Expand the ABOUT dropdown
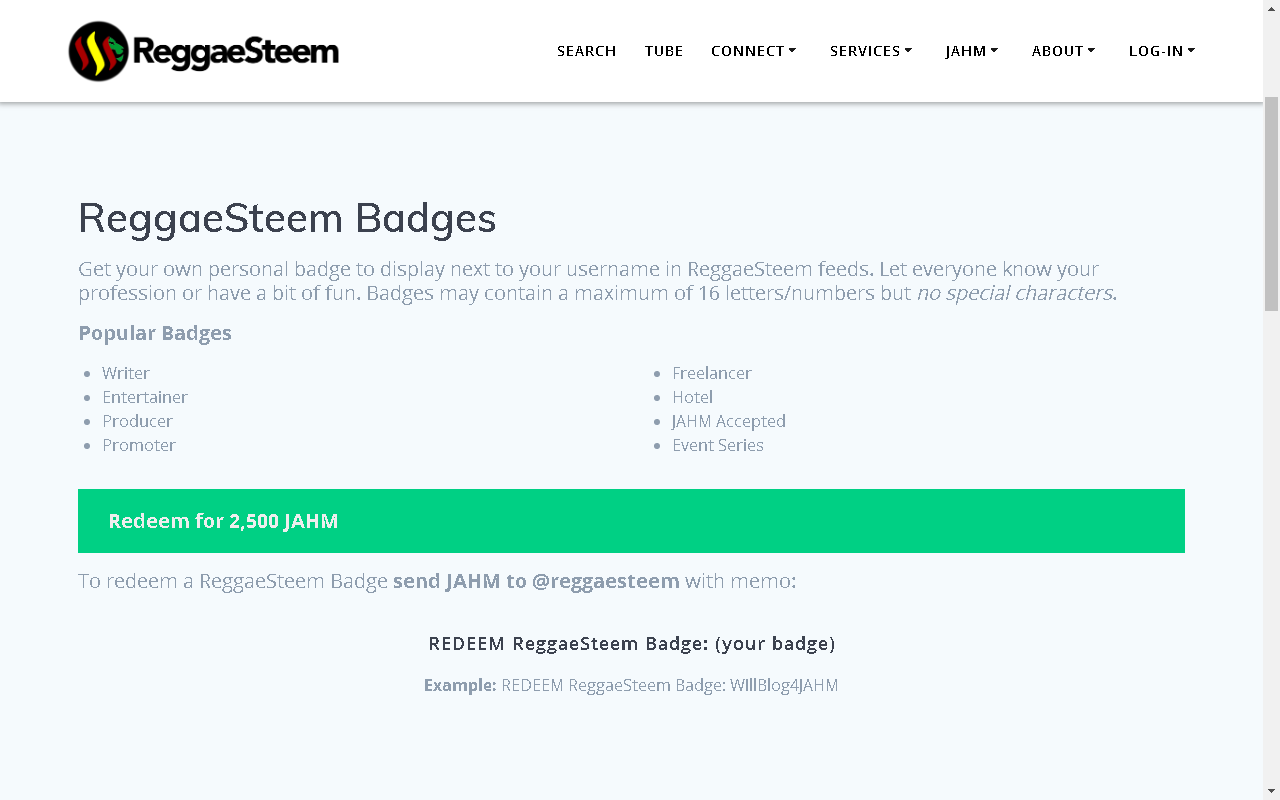1280x800 pixels. coord(1062,51)
